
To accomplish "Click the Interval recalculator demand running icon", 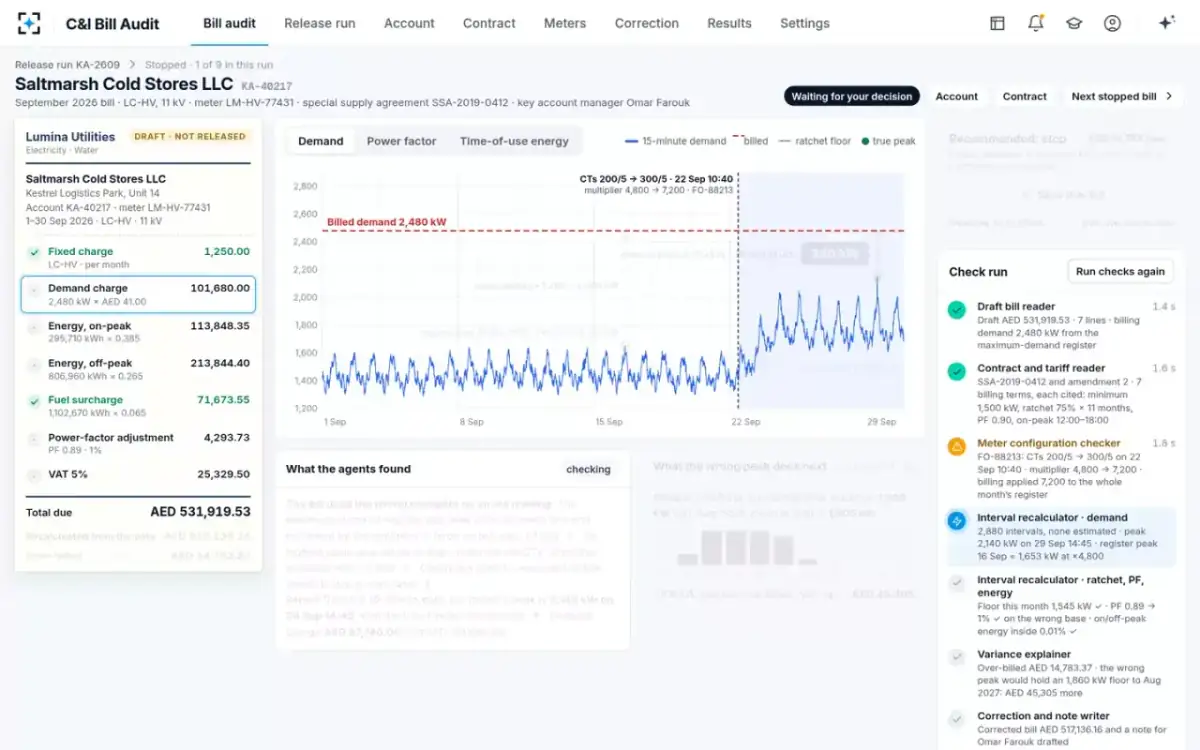I will (957, 521).
